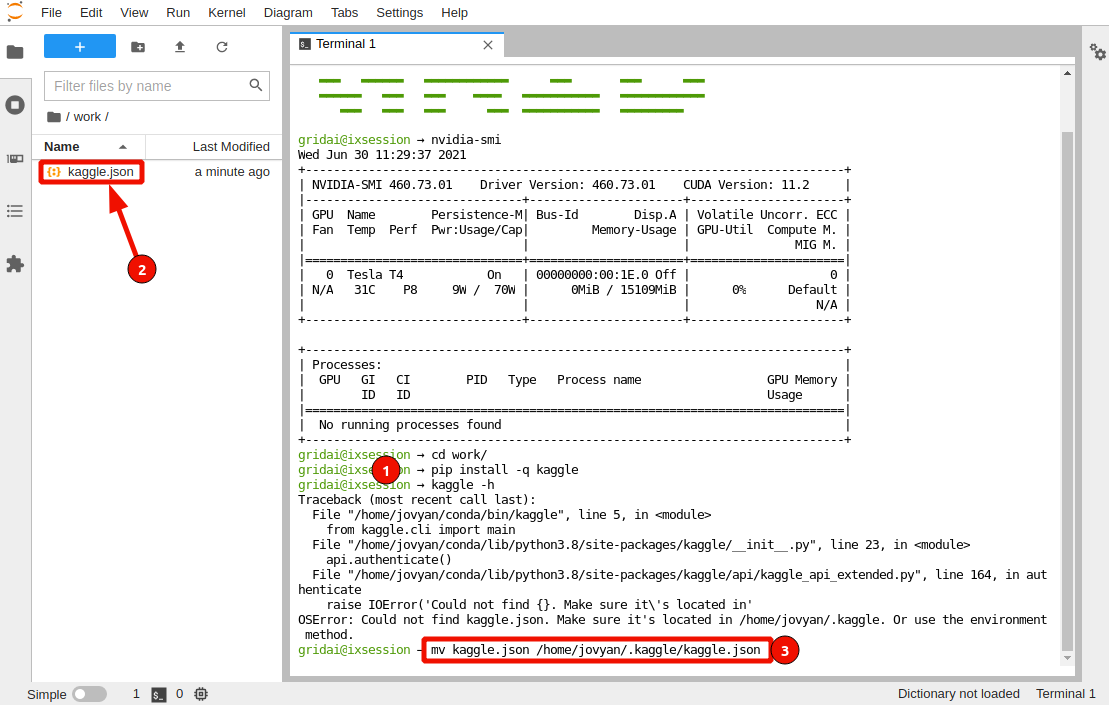Screen dimensions: 1109x705
Task: Toggle the Simple interface mode switch
Action: point(89,694)
